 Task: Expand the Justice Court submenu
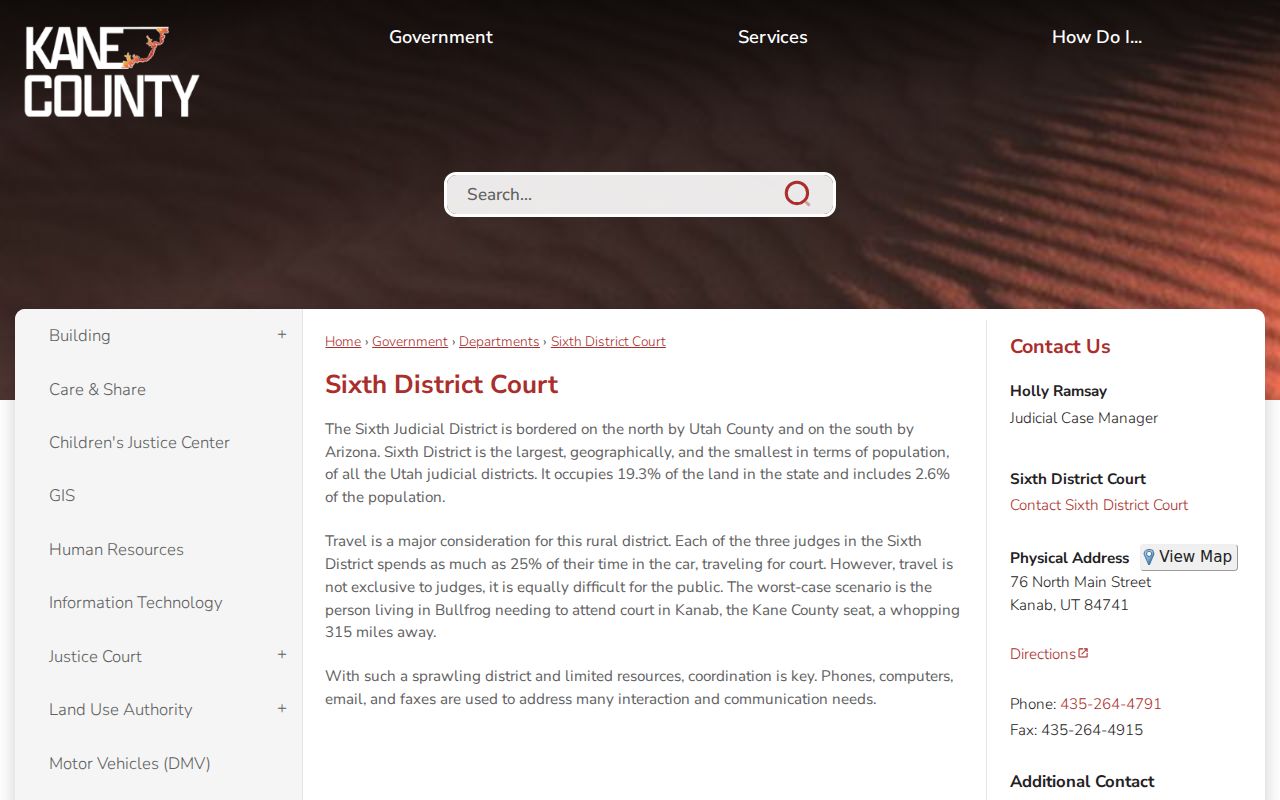pos(282,655)
